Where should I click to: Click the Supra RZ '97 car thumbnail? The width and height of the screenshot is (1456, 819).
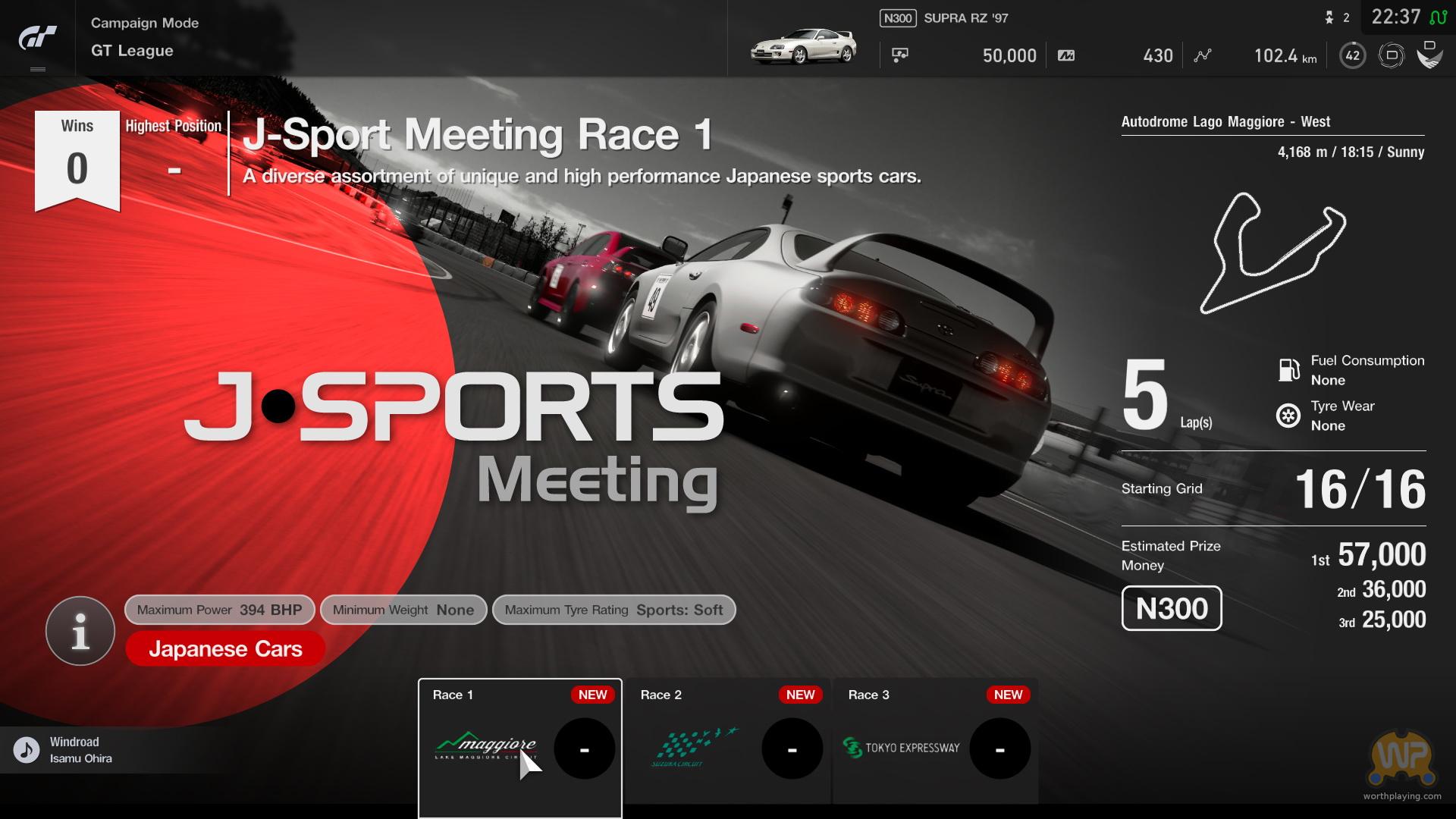[x=803, y=46]
